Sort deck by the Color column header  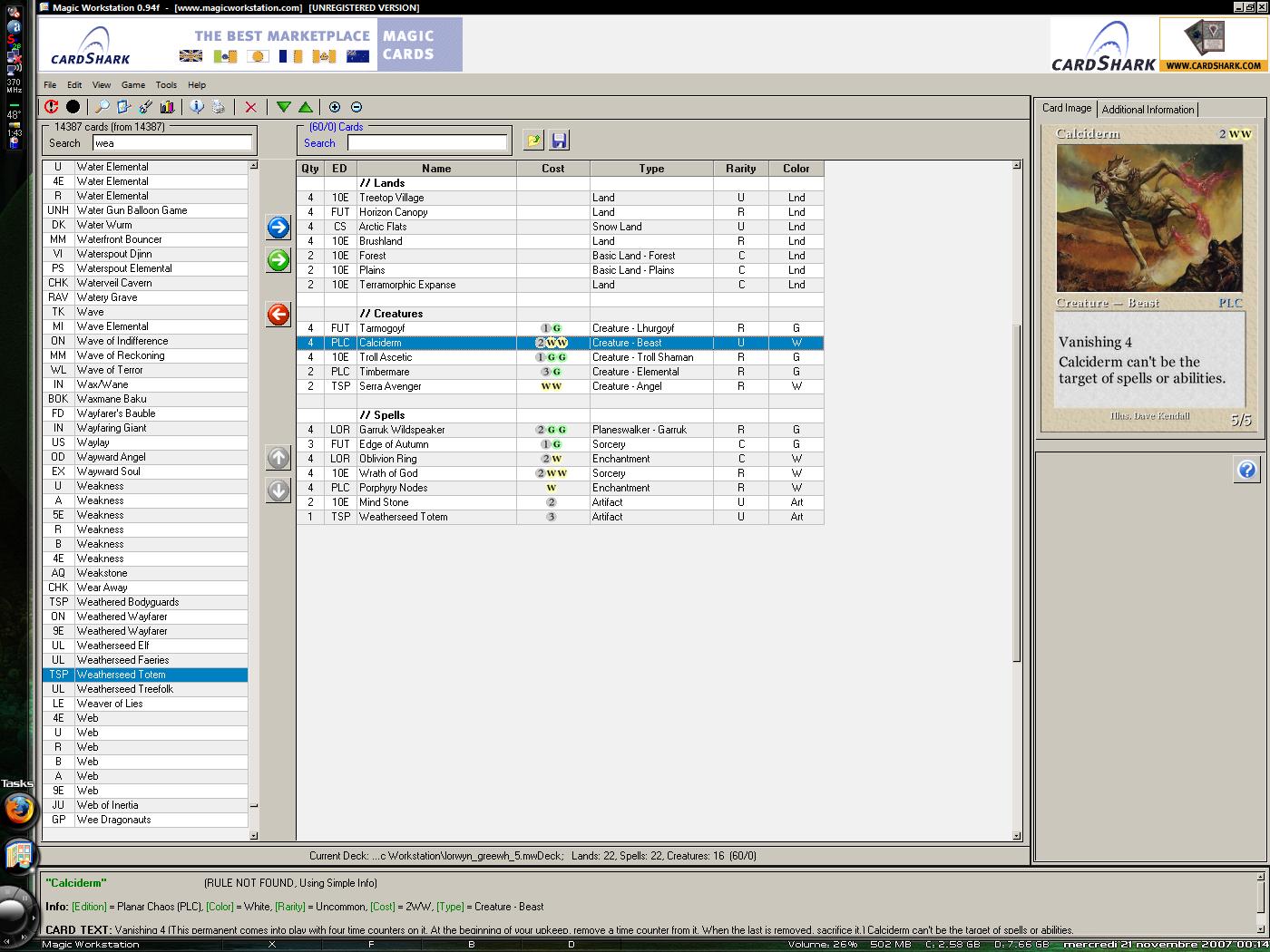click(x=796, y=169)
